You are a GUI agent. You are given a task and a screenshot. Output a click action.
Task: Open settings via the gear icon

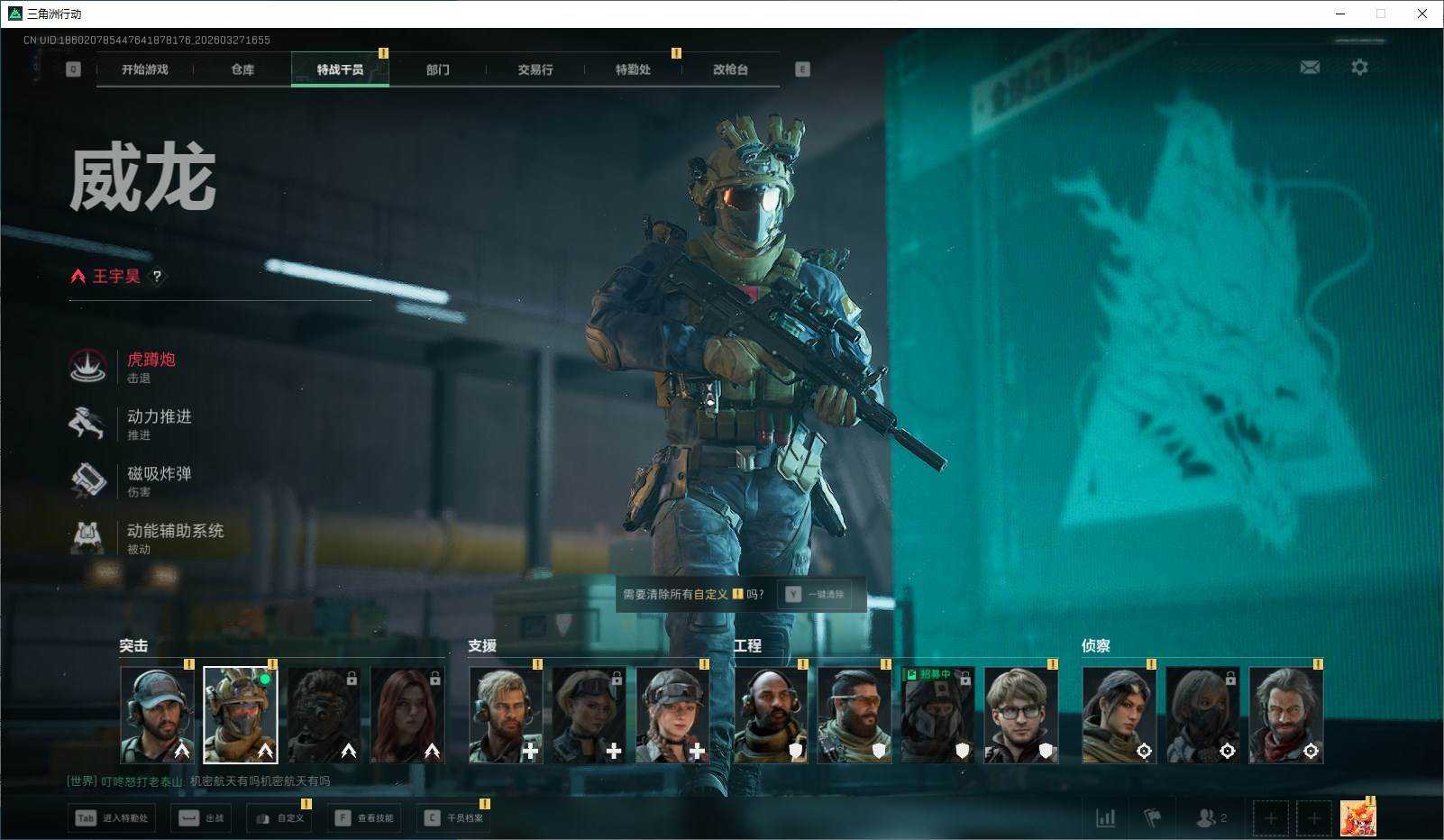[x=1359, y=68]
